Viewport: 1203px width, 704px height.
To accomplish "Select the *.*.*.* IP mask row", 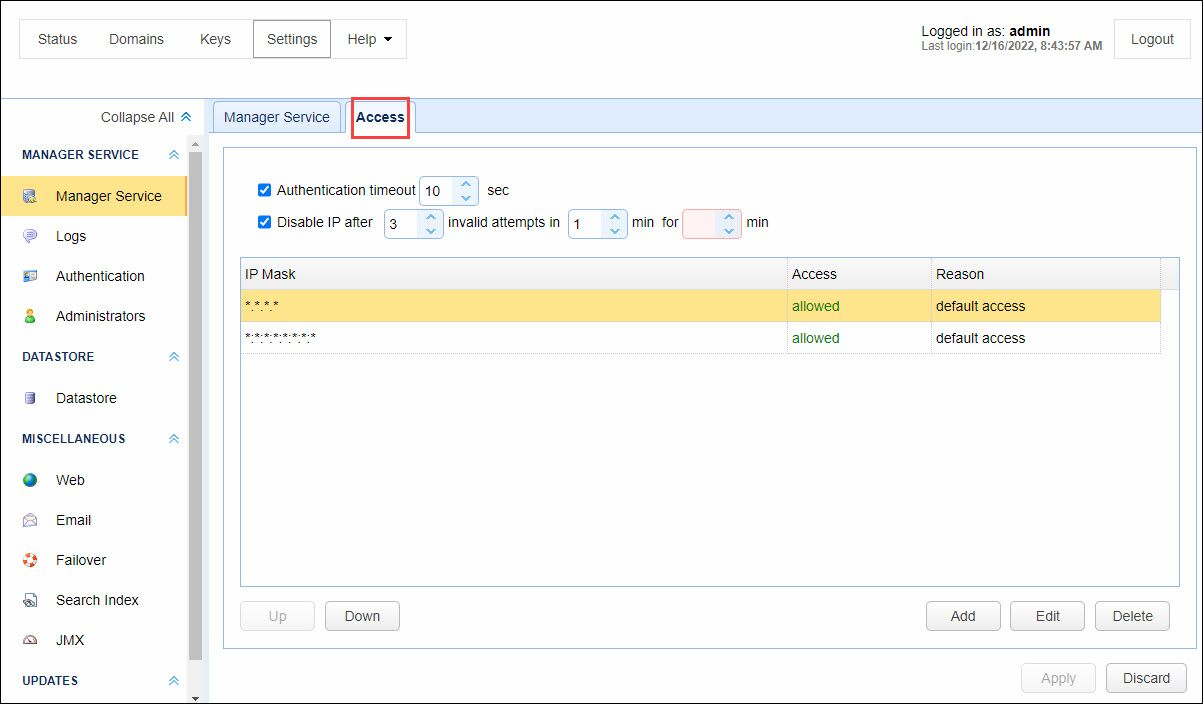I will 700,306.
